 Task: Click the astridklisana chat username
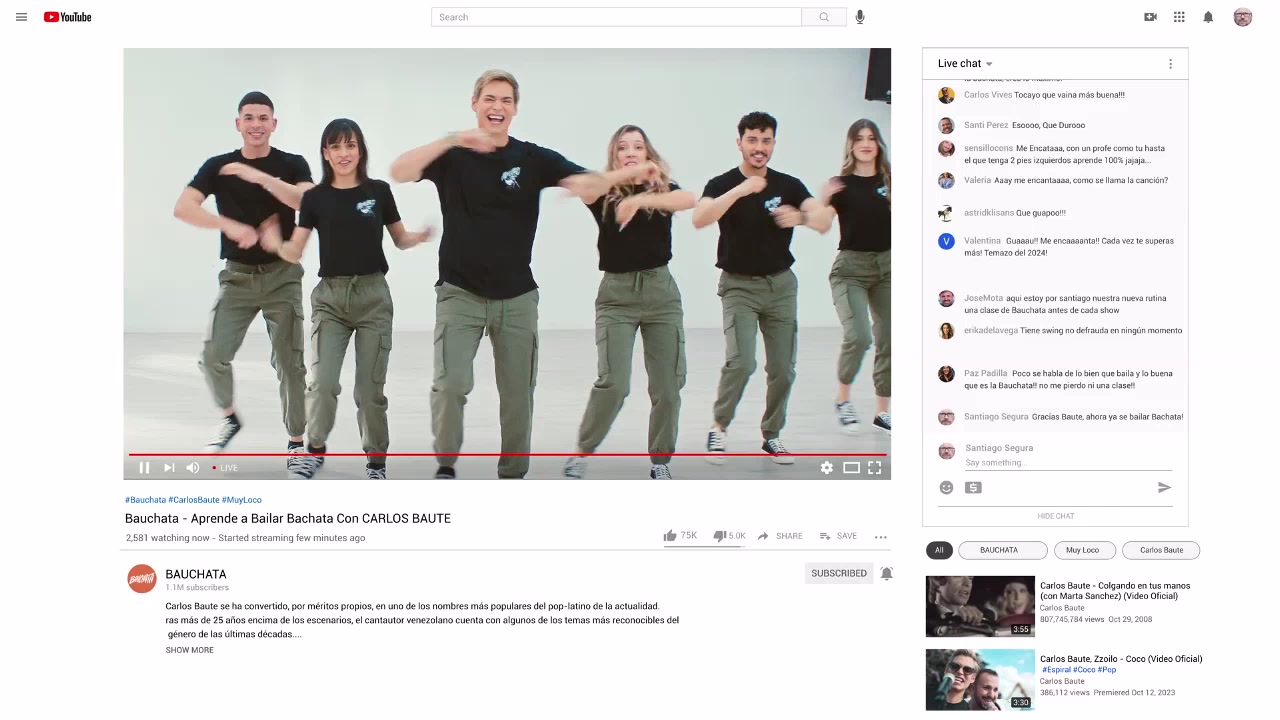coord(989,213)
